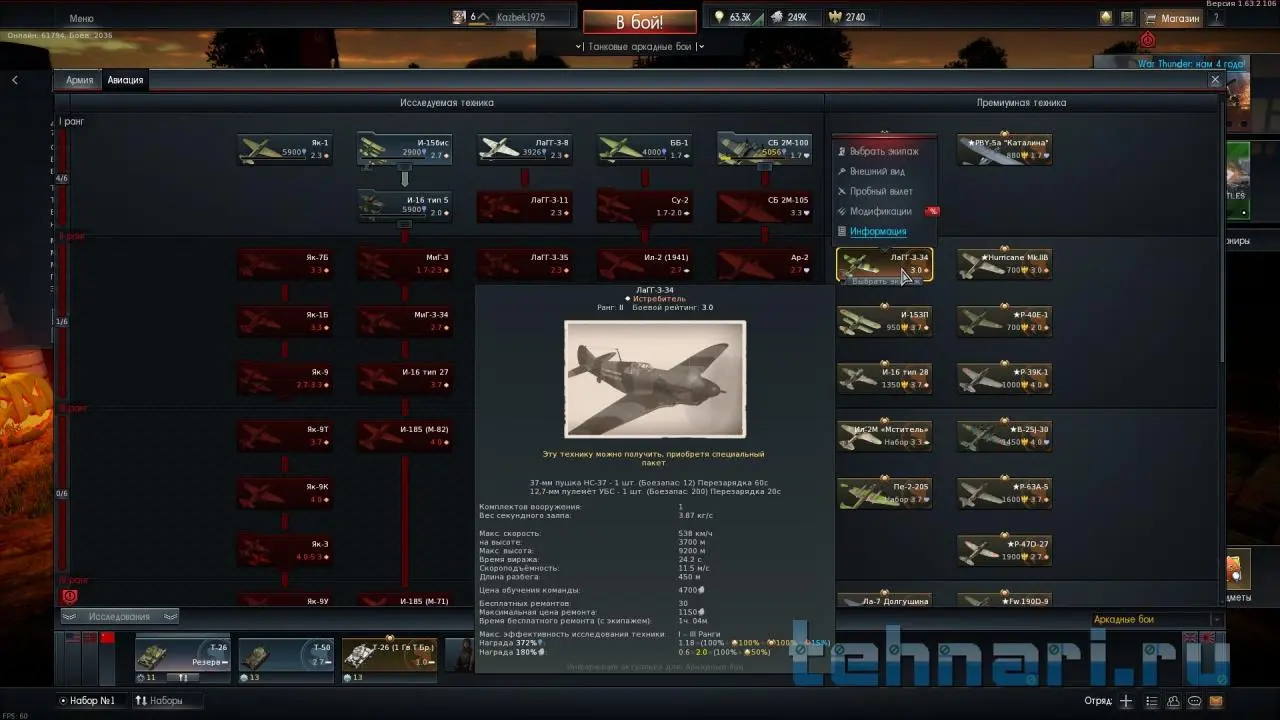Image resolution: width=1280 pixels, height=720 pixels.
Task: Select Информация in context menu
Action: click(878, 231)
